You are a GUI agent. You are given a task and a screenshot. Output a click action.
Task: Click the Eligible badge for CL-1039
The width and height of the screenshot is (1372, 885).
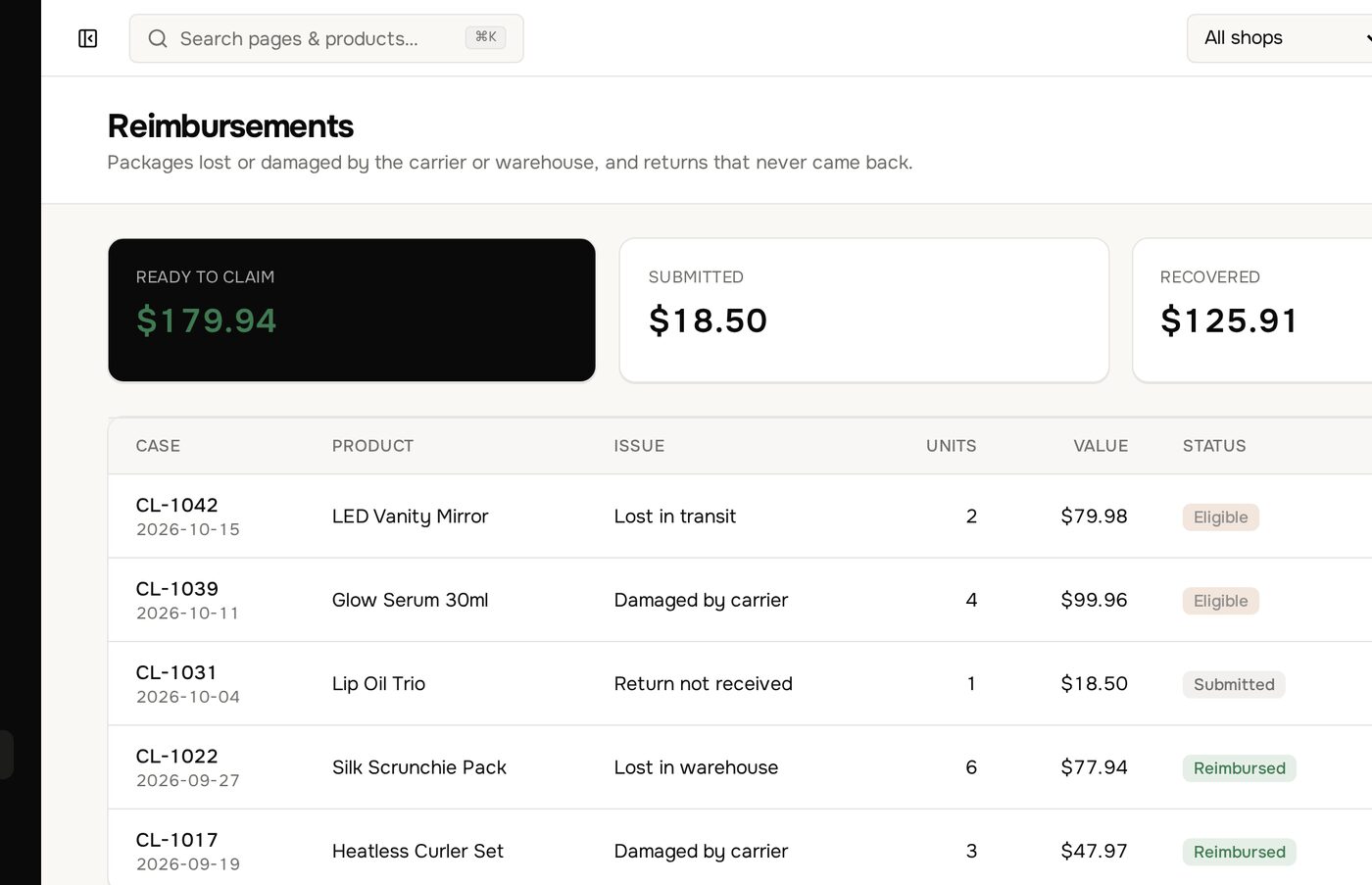click(x=1220, y=601)
